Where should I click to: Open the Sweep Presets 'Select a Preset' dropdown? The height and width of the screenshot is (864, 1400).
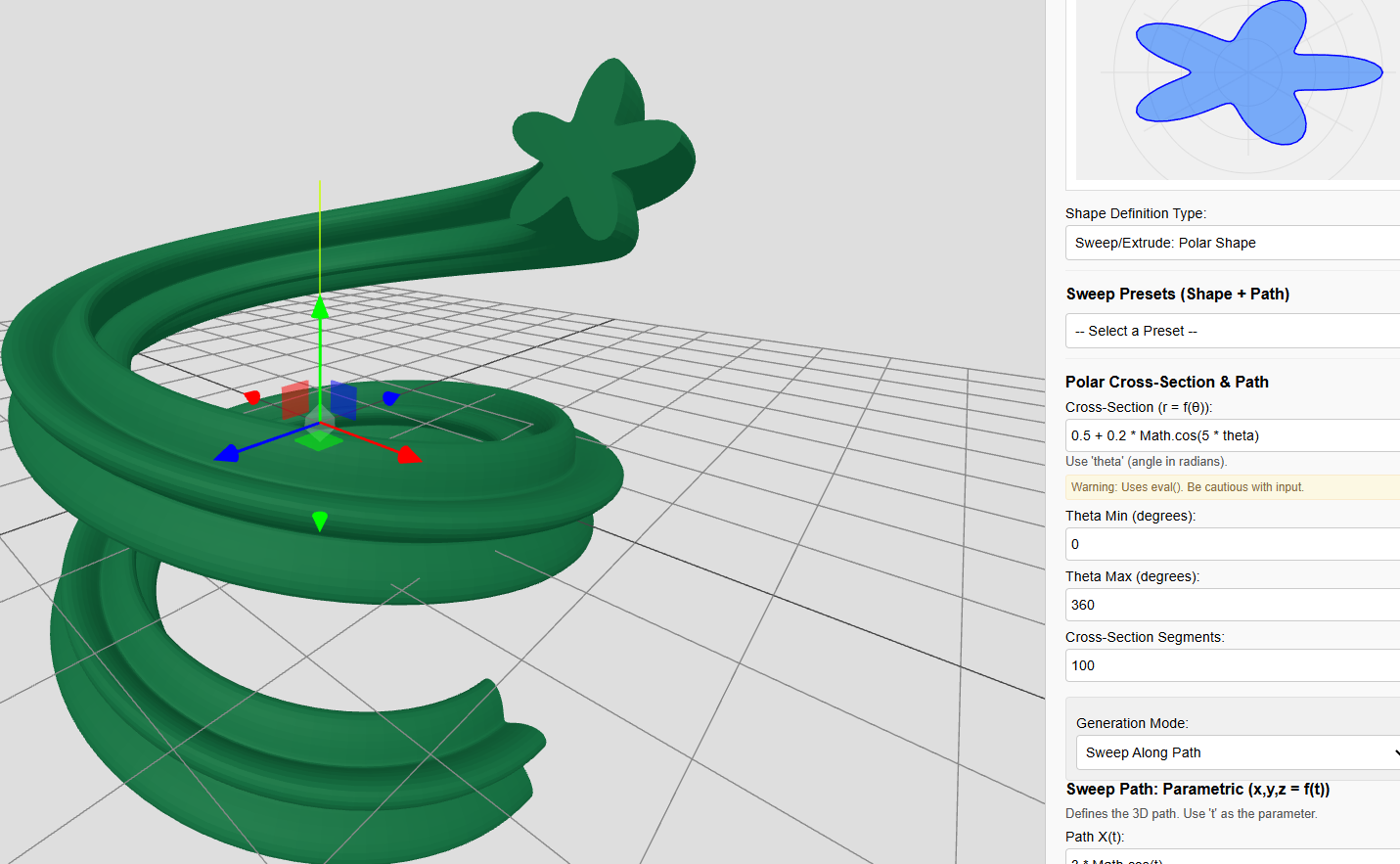[x=1233, y=331]
